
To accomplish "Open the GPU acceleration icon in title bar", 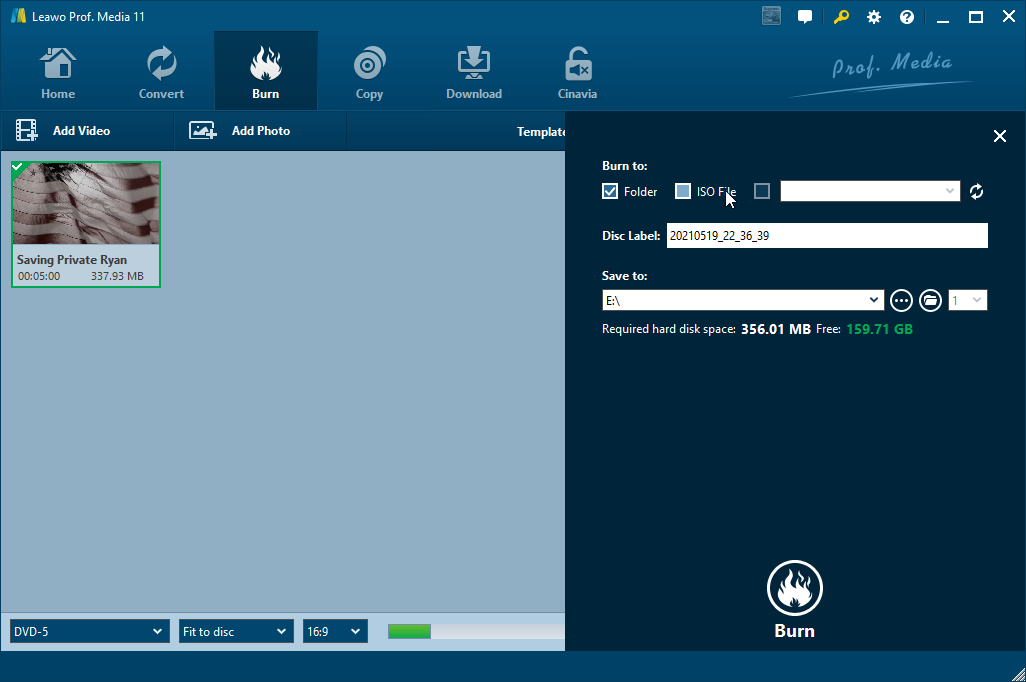I will (x=771, y=16).
